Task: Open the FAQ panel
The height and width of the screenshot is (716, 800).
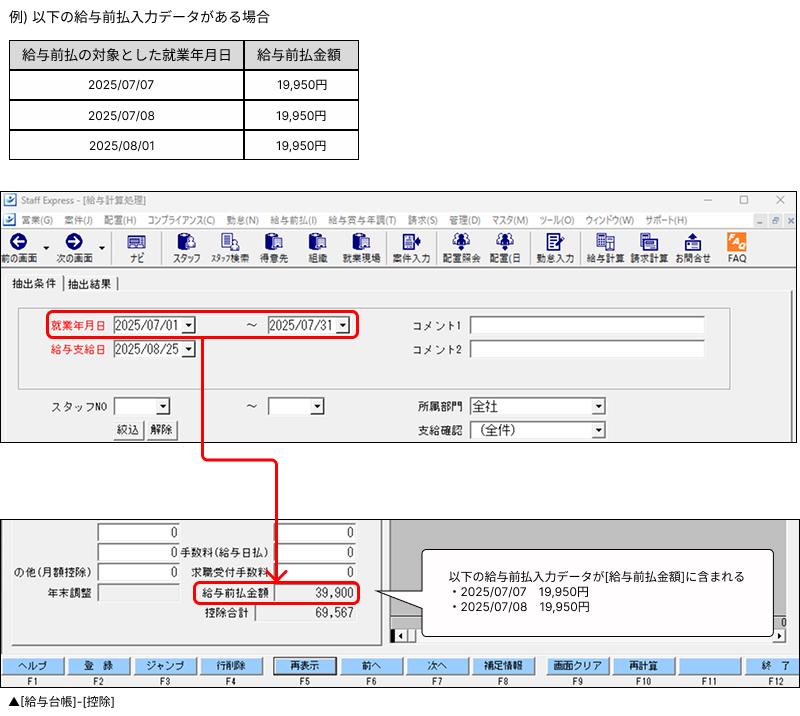Action: pos(737,246)
